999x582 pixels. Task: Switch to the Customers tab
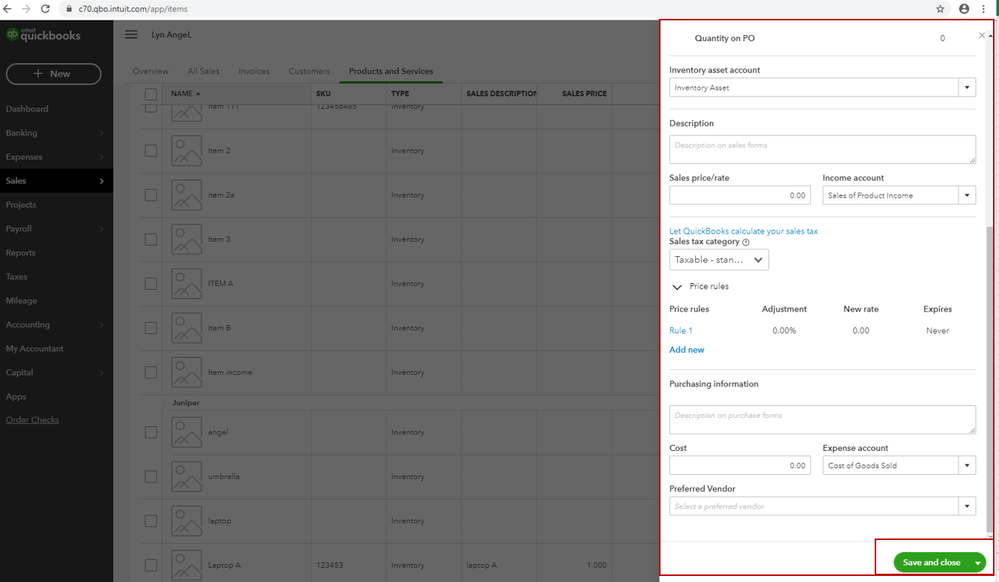pos(309,71)
